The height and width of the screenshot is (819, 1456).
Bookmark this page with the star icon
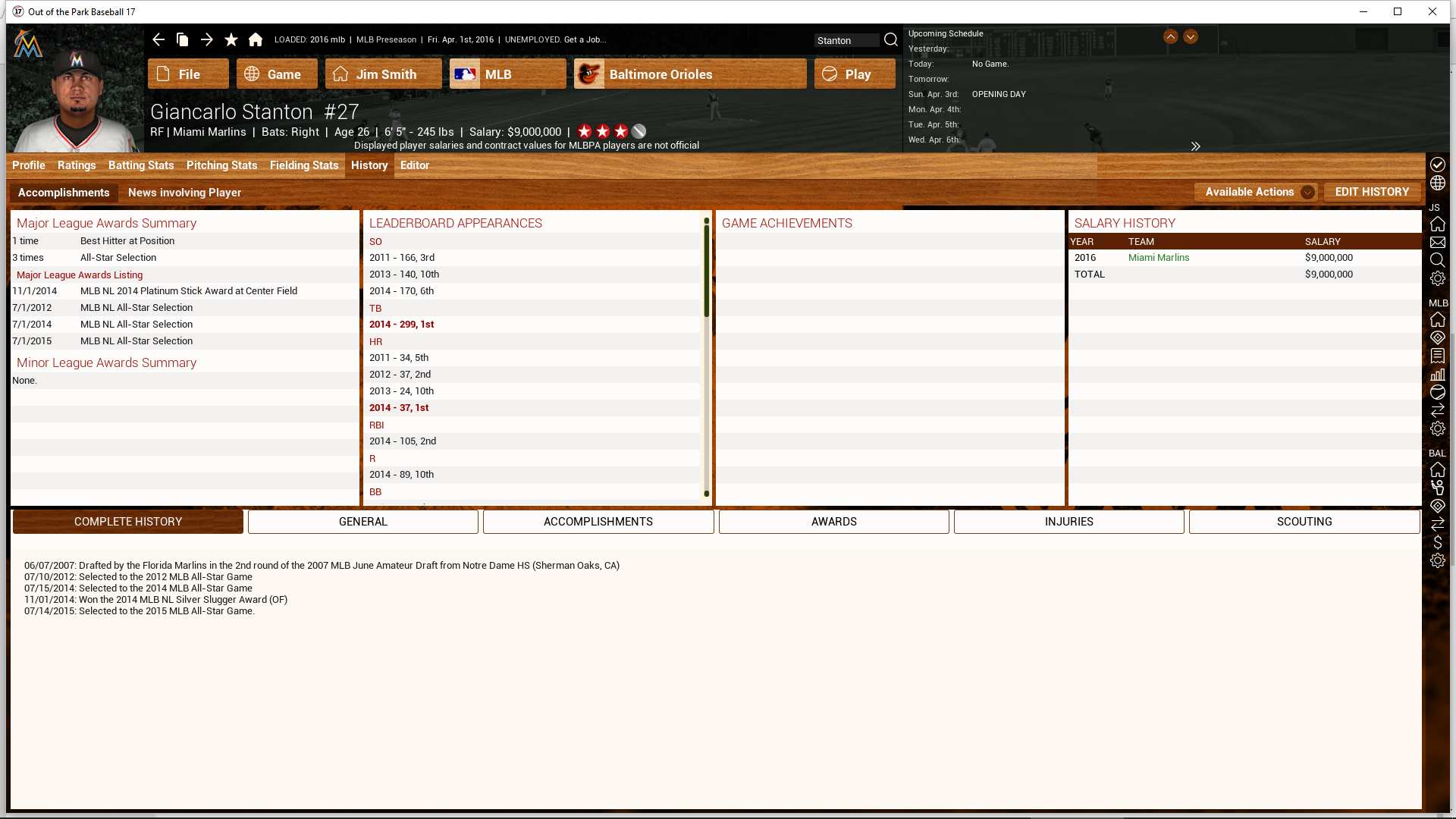(231, 39)
